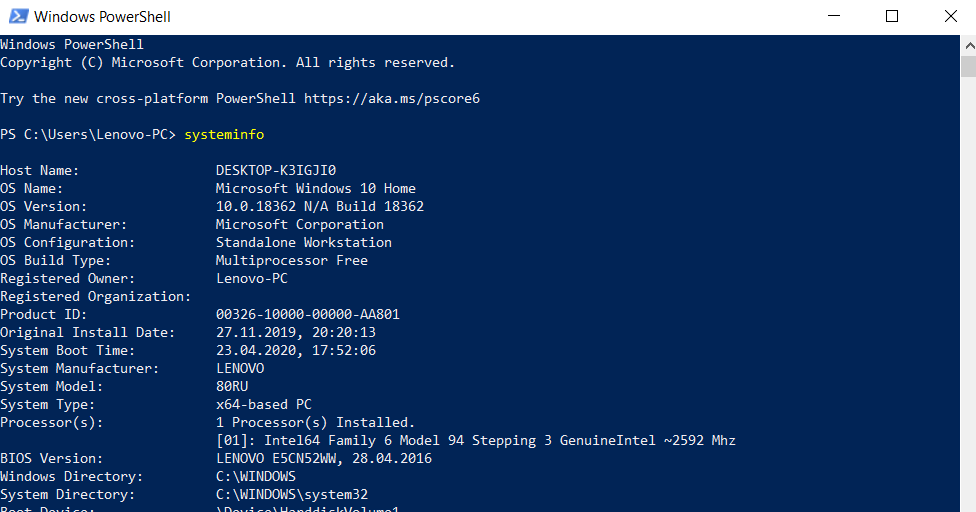Click the PS C:\Users\Lenovo-PC> prompt
976x512 pixels.
(x=88, y=134)
